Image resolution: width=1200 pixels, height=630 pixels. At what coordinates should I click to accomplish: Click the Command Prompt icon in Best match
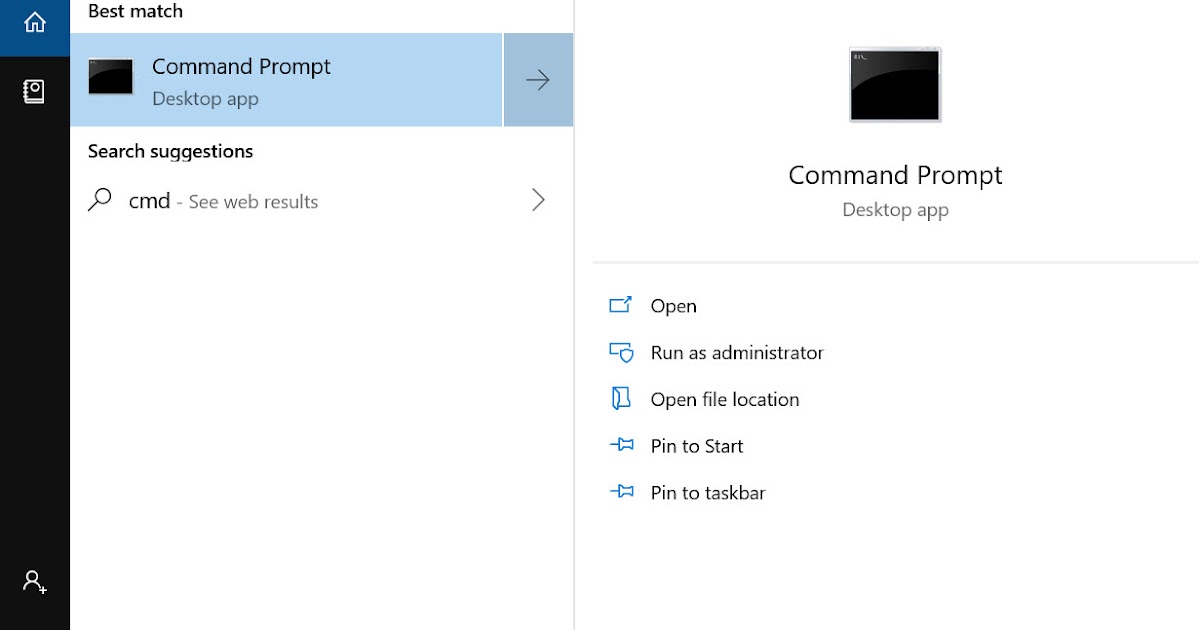point(110,78)
